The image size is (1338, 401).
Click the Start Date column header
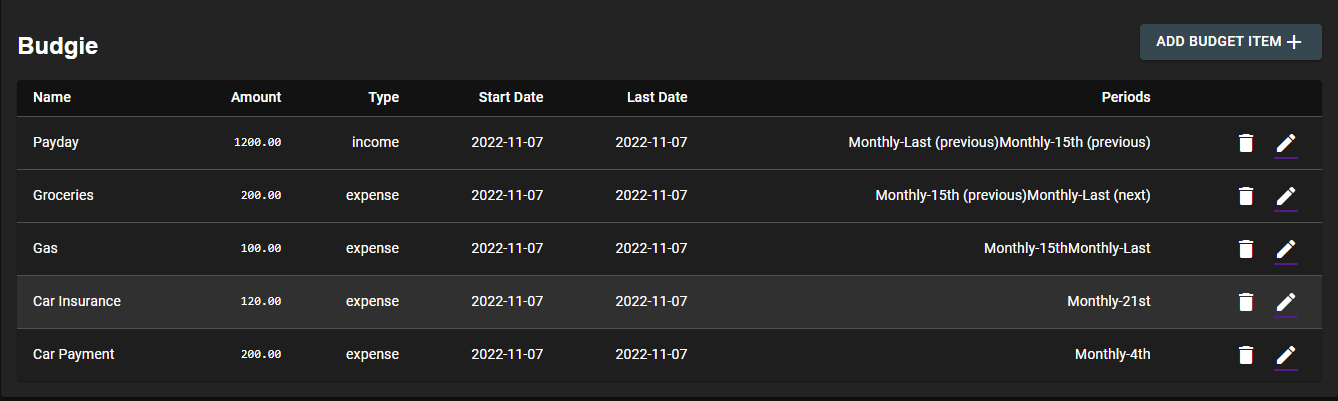511,98
